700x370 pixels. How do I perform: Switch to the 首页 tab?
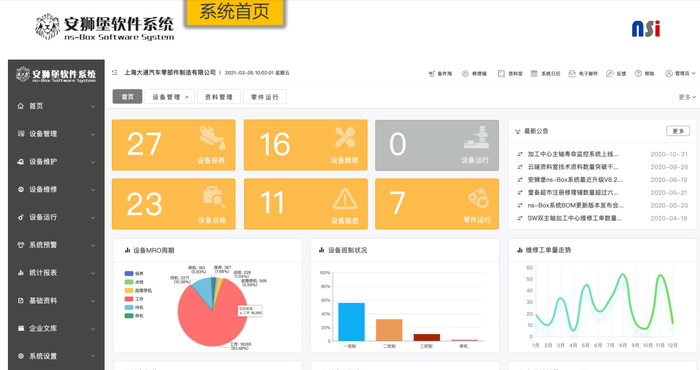click(x=127, y=97)
